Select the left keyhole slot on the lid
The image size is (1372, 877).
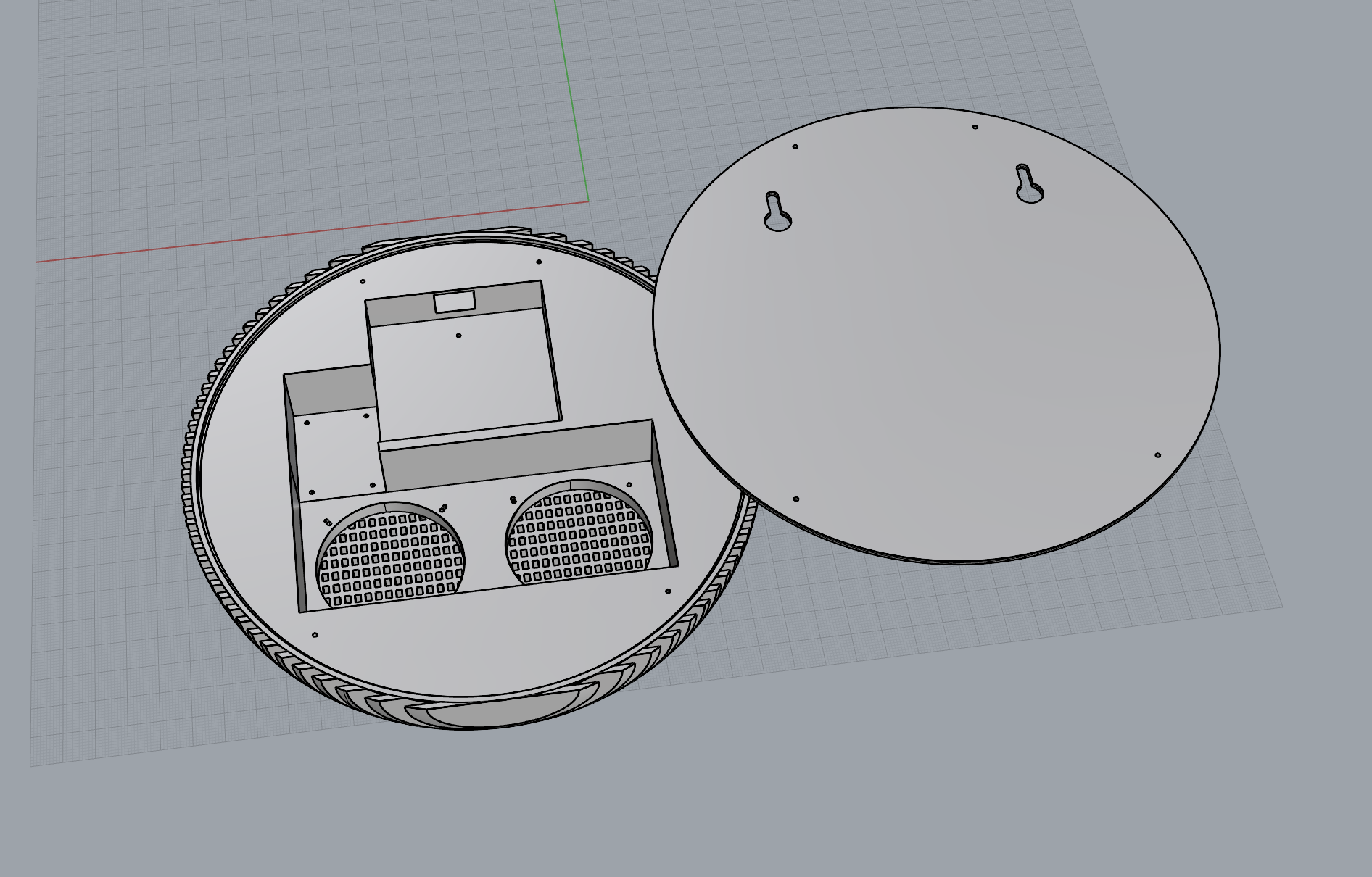777,212
